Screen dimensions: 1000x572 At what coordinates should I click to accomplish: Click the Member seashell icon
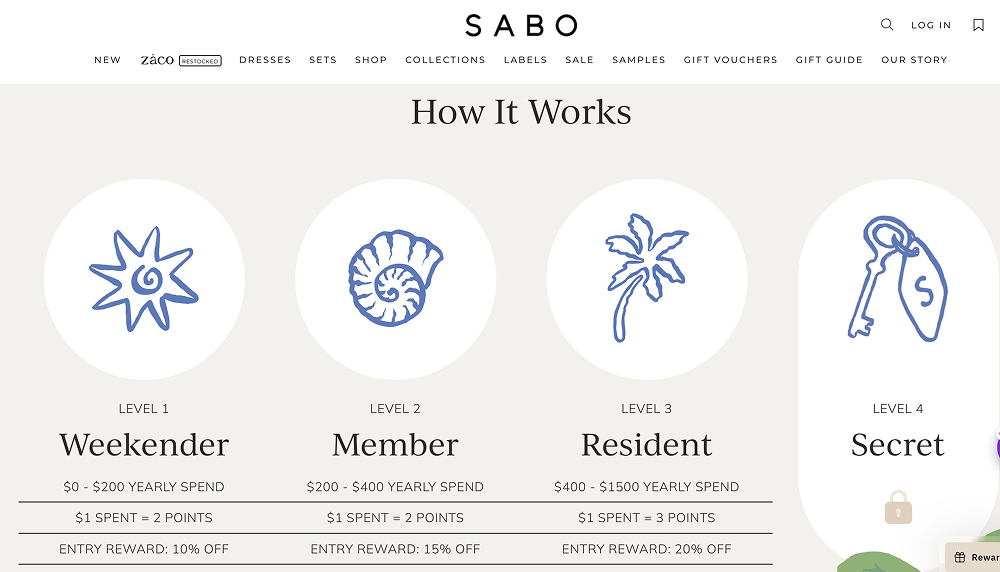click(x=395, y=278)
